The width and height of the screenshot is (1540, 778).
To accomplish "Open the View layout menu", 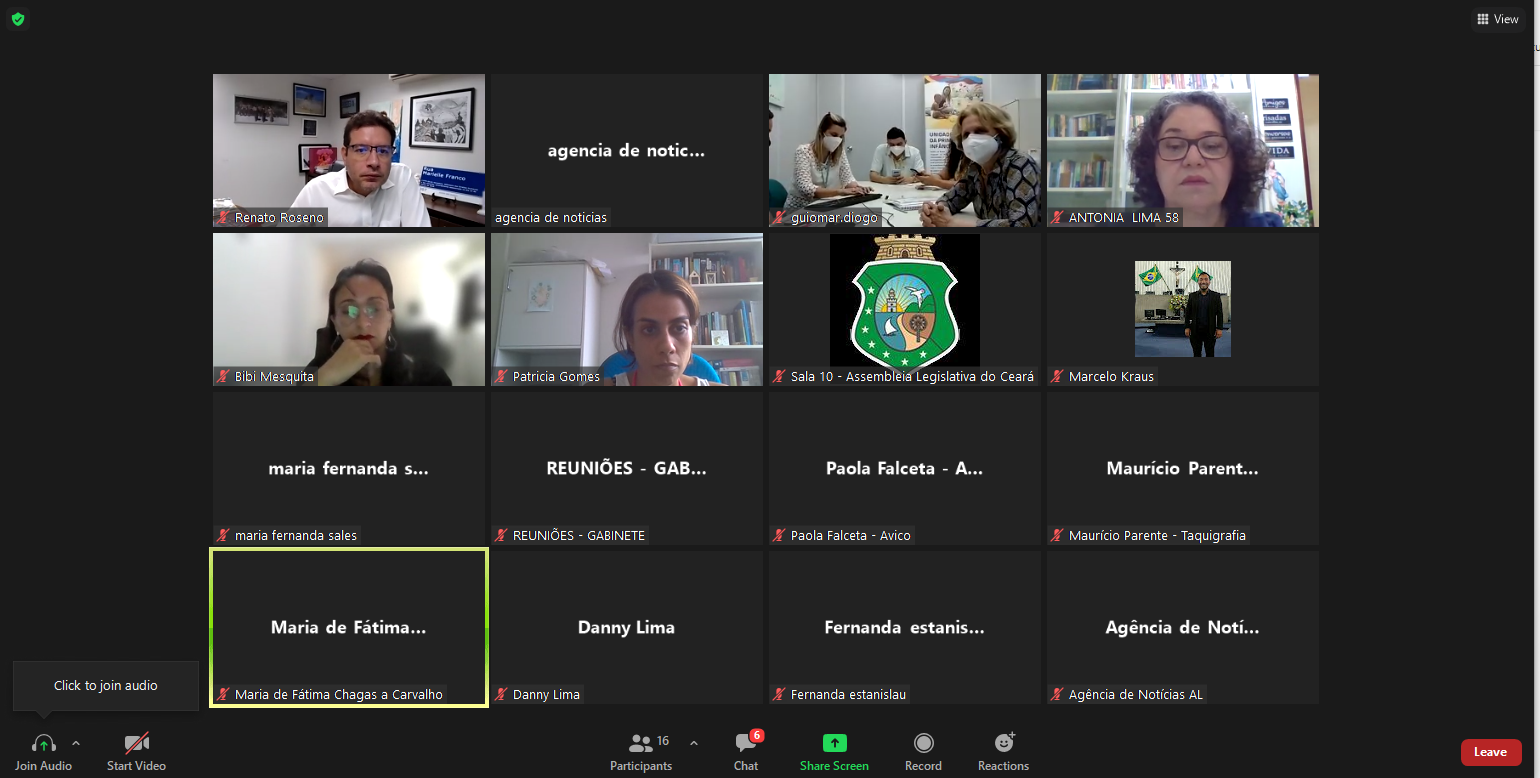I will tap(1497, 19).
